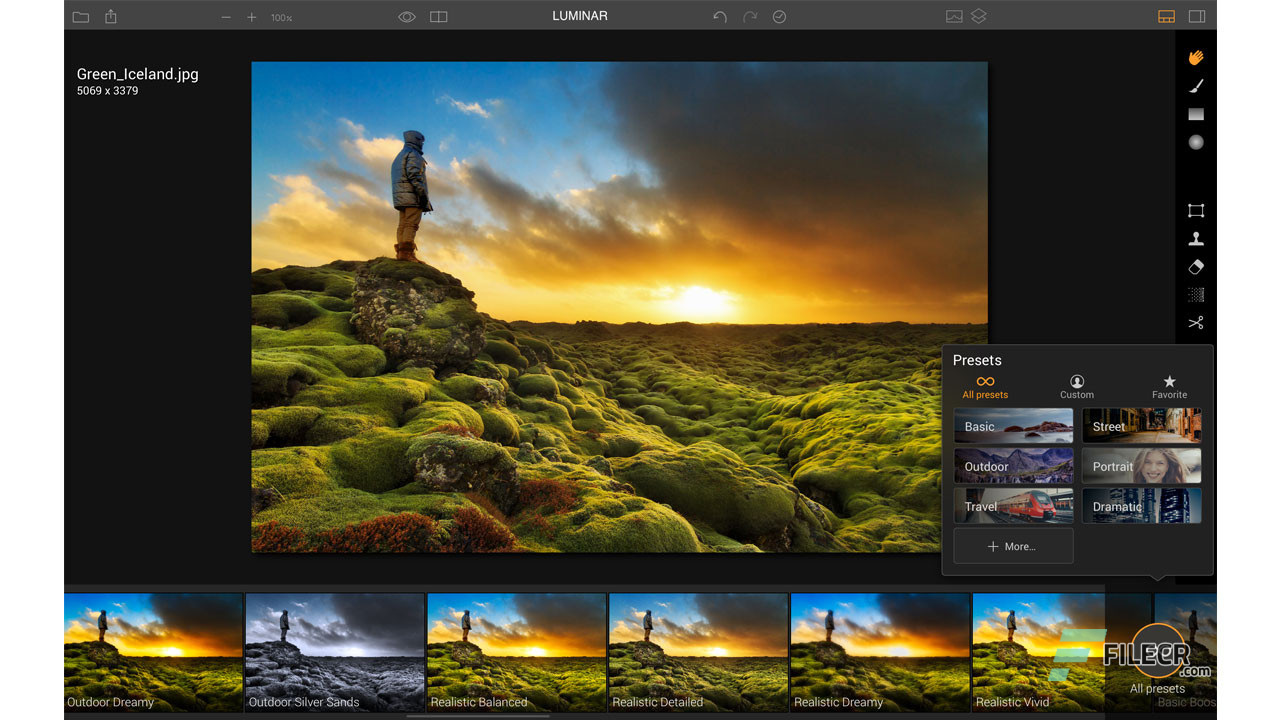Reset zoom via 100% label
Screen dimensions: 1280x720
tap(282, 18)
